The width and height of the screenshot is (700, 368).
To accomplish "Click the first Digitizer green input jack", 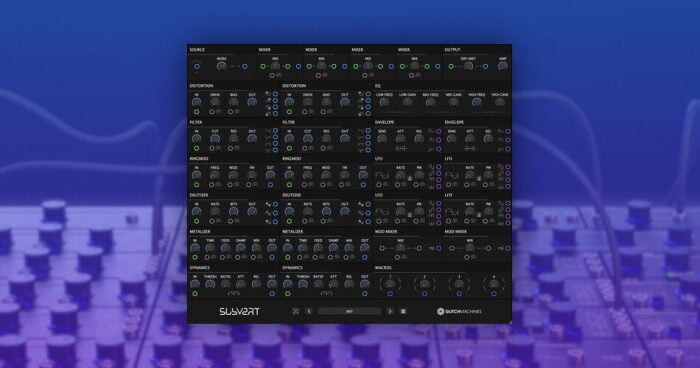I will [x=196, y=221].
